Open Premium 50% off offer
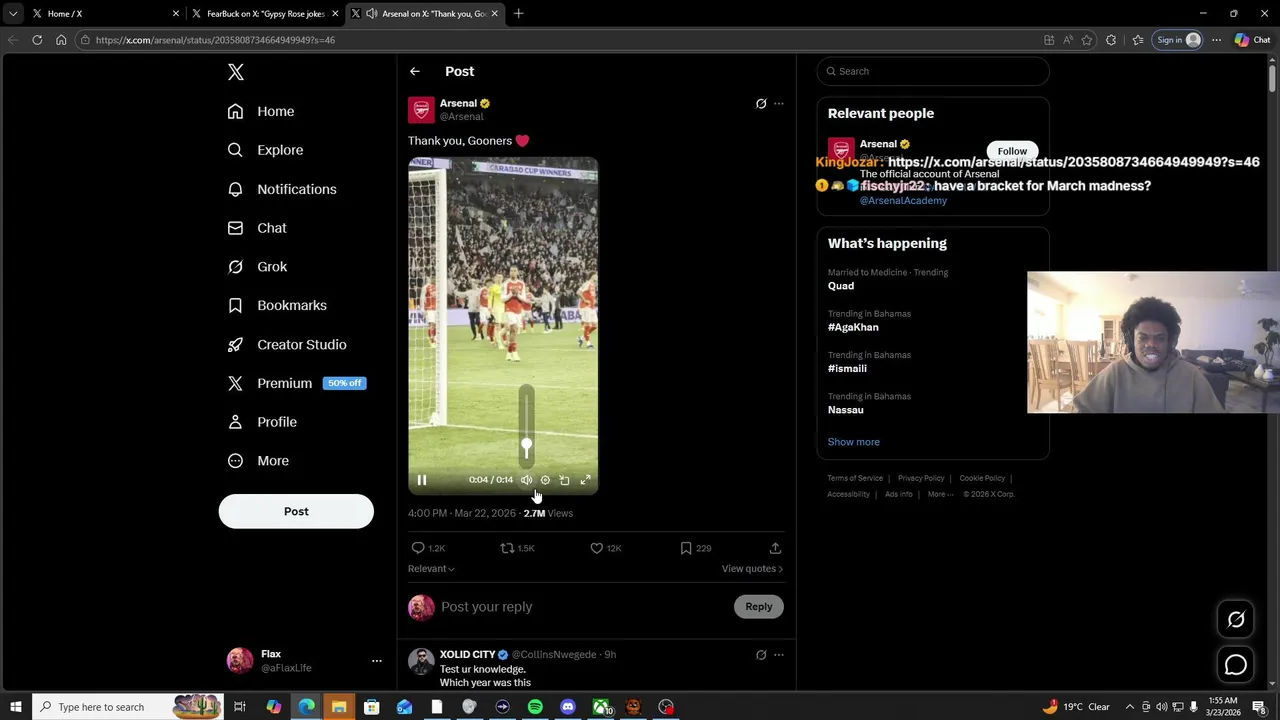This screenshot has width=1280, height=720. (296, 383)
